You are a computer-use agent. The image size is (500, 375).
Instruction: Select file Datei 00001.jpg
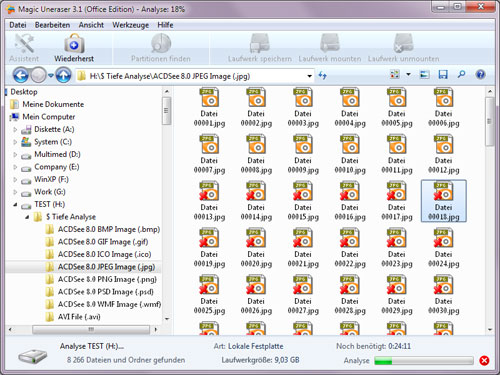(209, 107)
